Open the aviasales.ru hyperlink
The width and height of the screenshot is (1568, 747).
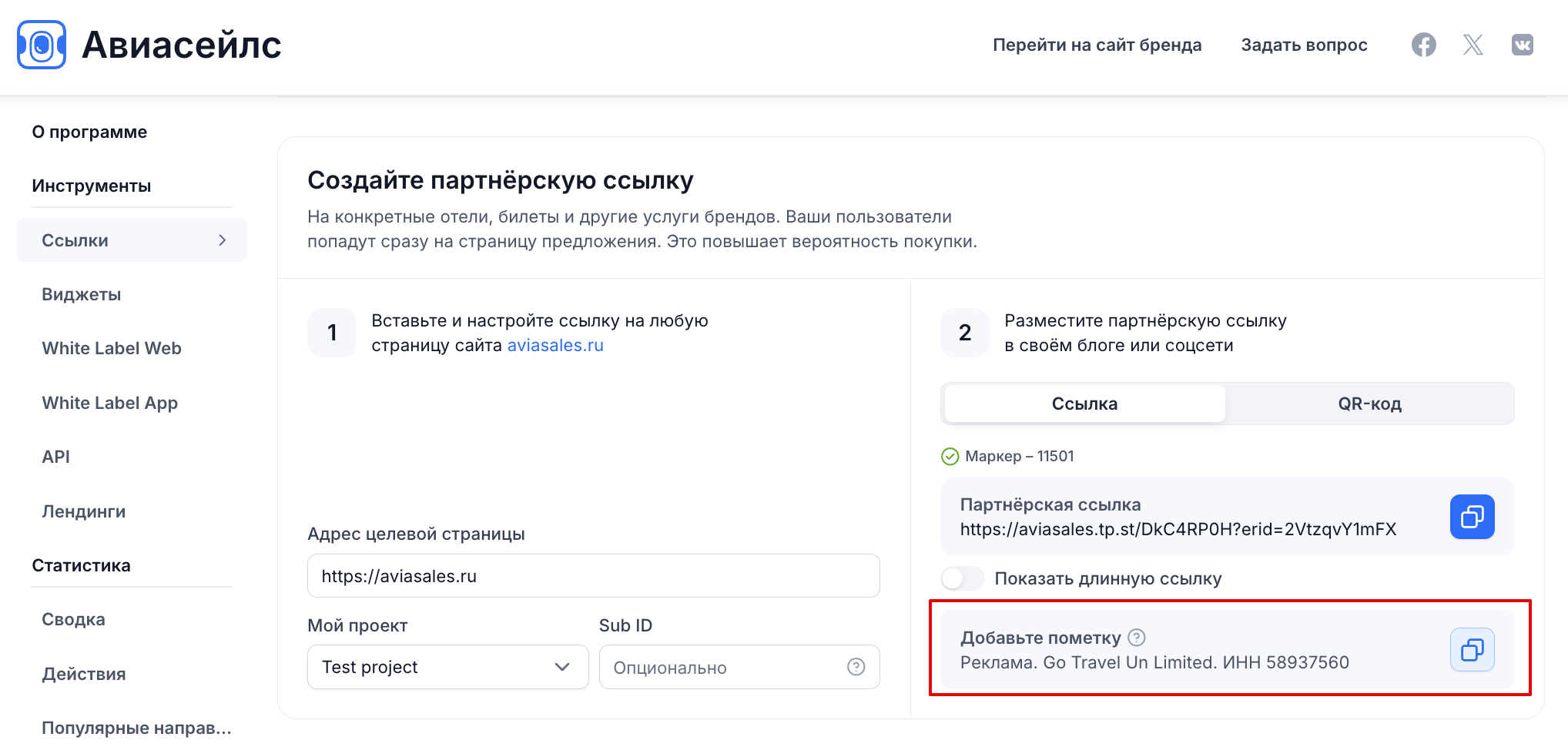coord(554,345)
